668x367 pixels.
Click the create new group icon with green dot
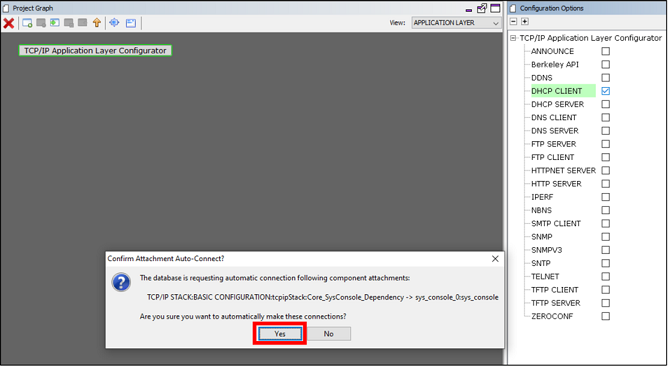coord(27,23)
